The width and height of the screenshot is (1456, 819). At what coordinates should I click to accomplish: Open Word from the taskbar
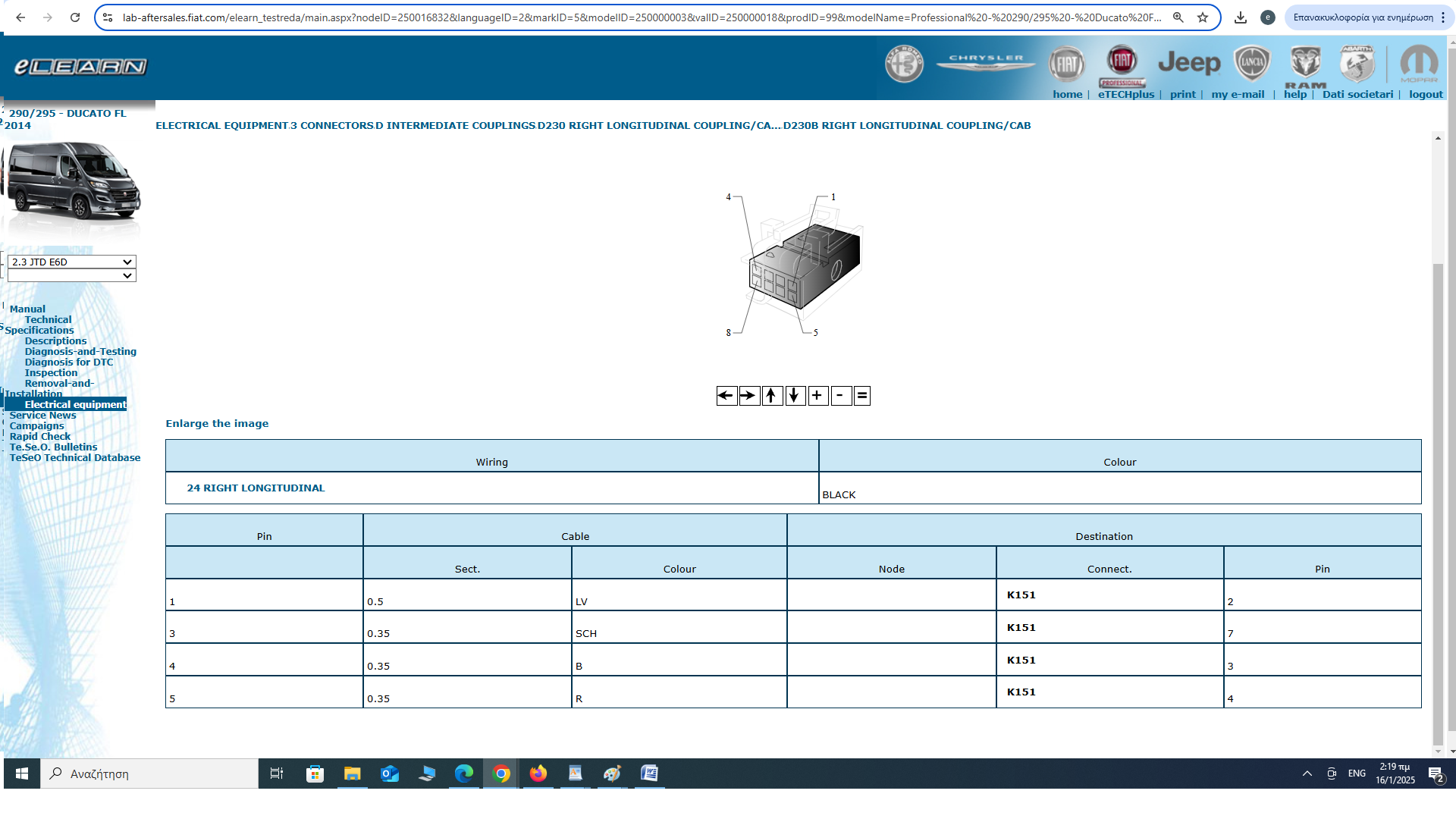649,773
